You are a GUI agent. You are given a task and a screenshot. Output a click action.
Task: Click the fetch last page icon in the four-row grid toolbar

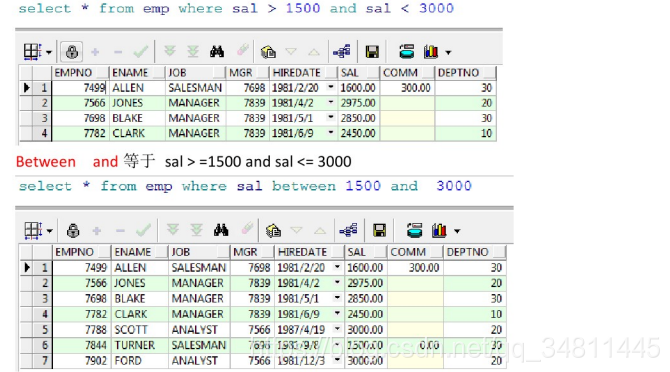193,52
